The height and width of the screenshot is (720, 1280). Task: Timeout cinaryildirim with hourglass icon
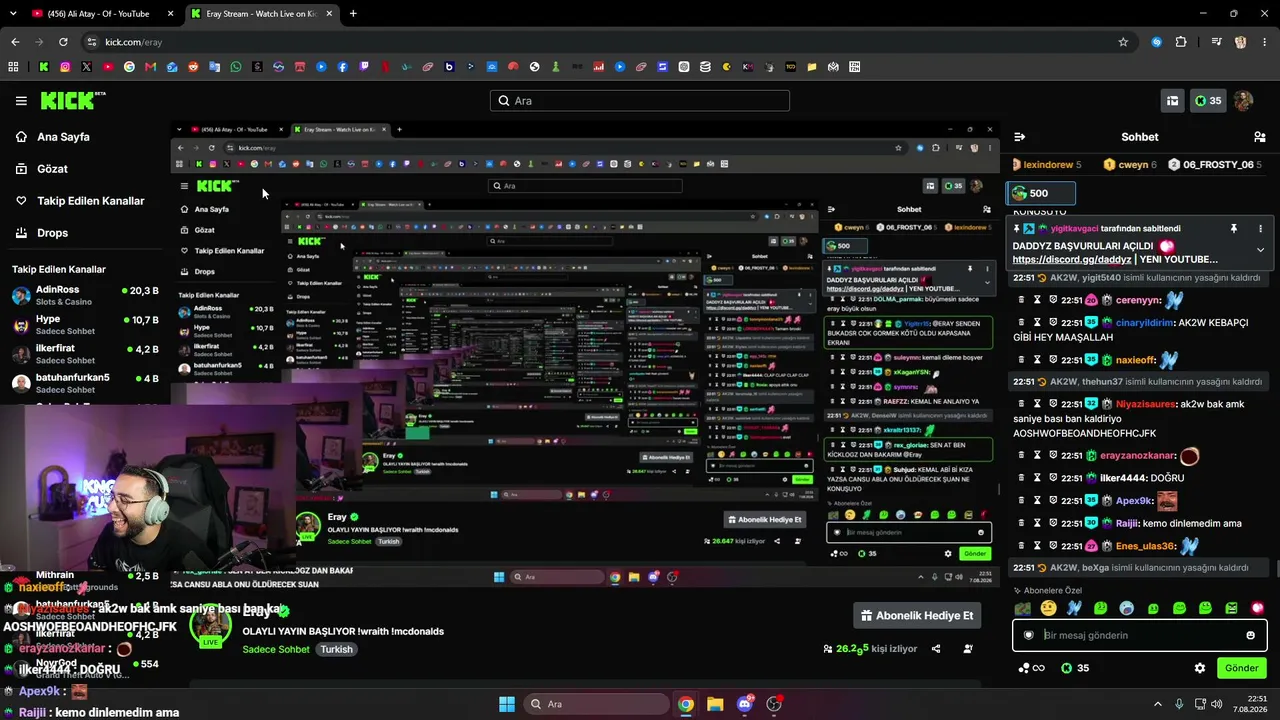pos(1037,322)
